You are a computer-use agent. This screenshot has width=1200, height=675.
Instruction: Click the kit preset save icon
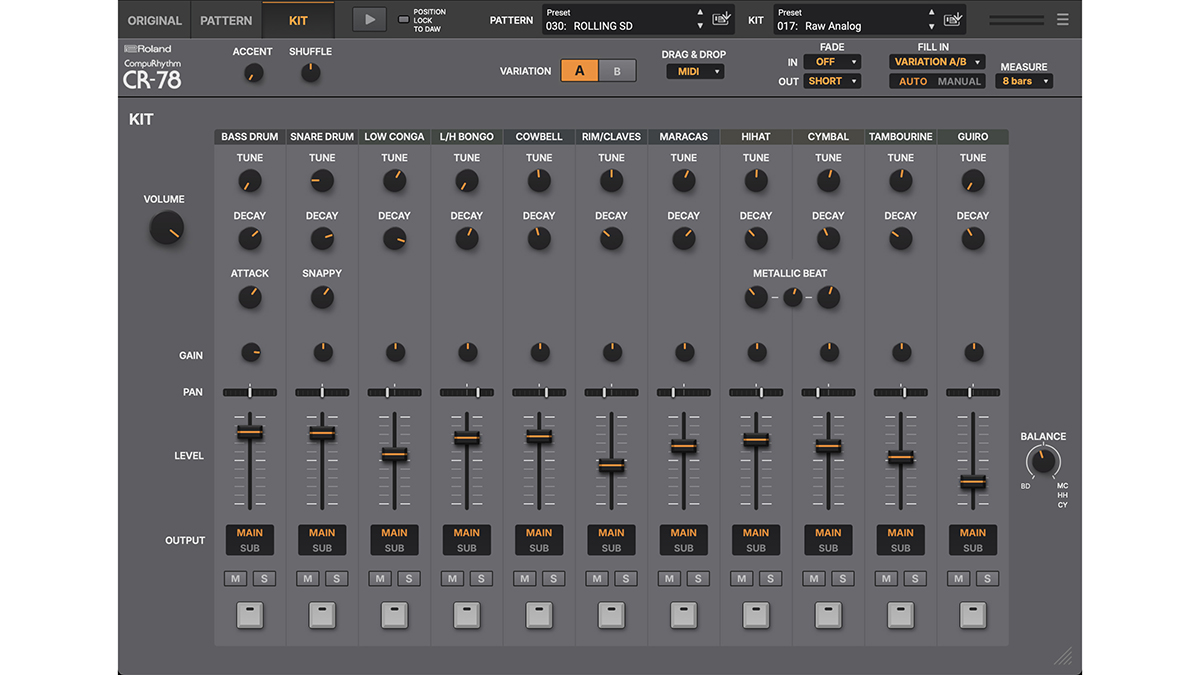coord(952,19)
